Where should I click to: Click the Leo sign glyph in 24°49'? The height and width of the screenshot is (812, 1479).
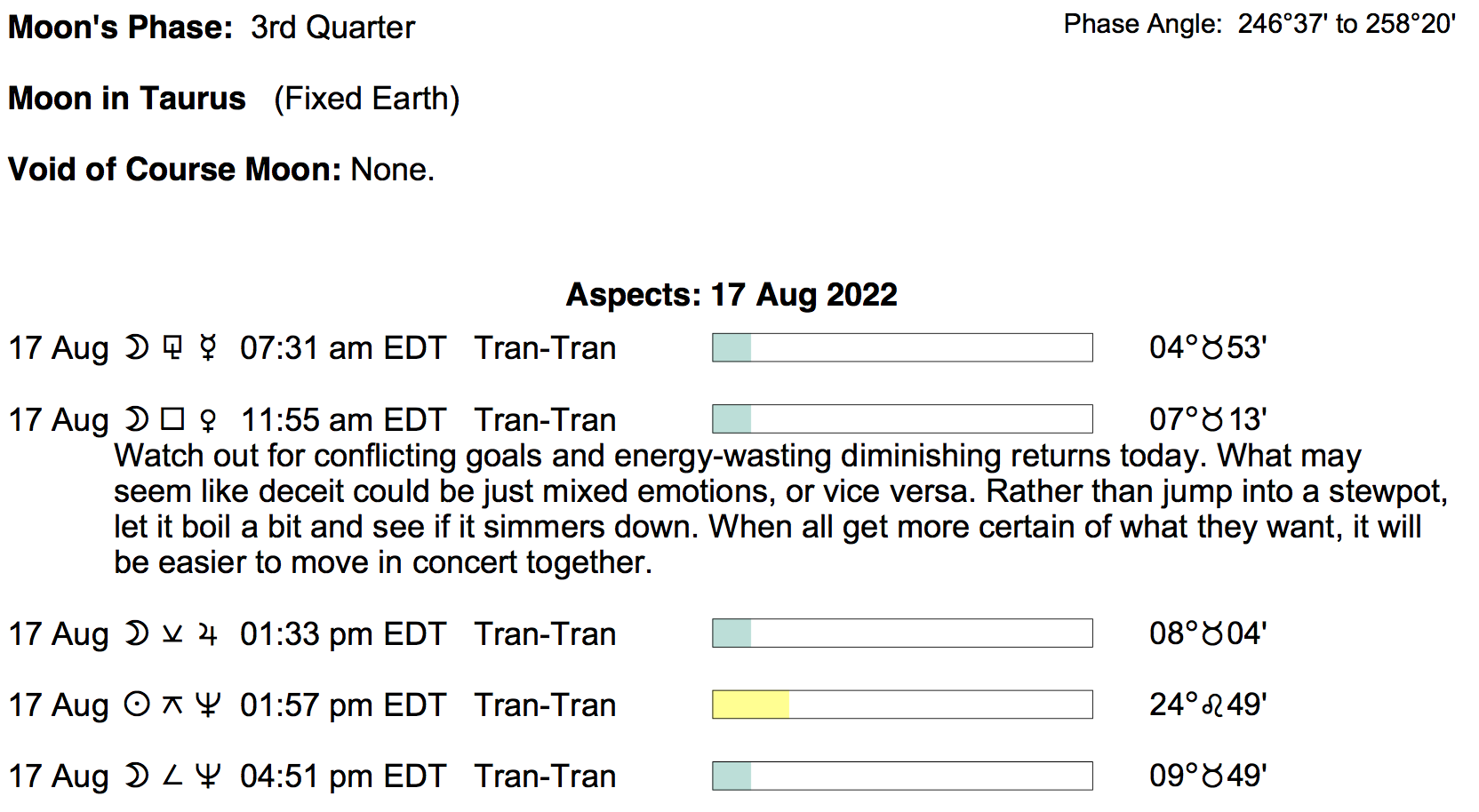(1212, 705)
